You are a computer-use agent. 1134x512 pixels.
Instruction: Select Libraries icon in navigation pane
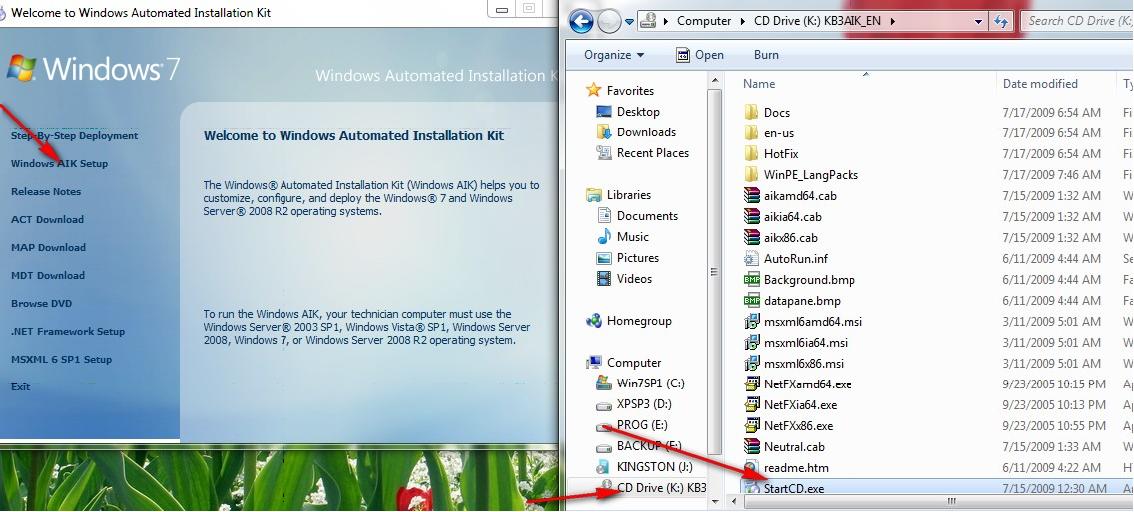tap(594, 195)
